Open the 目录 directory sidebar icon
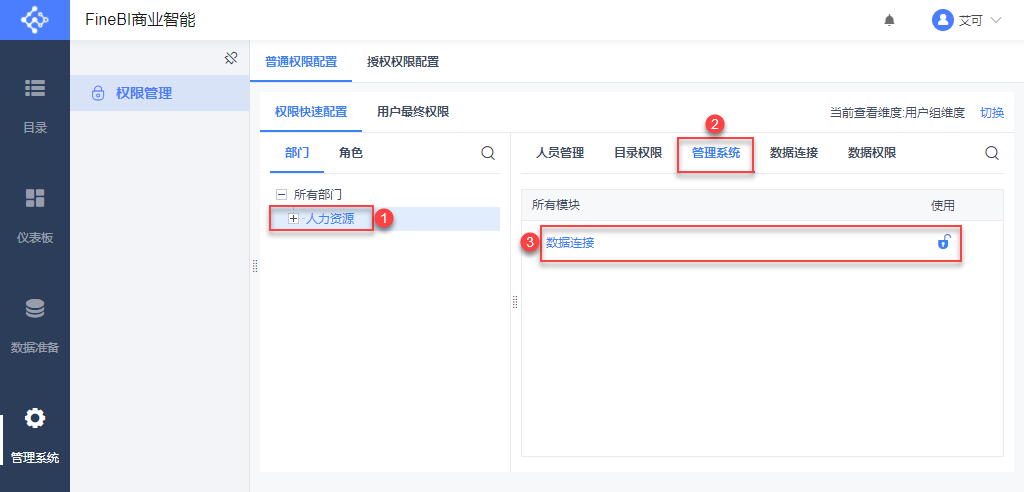1024x492 pixels. click(x=35, y=89)
